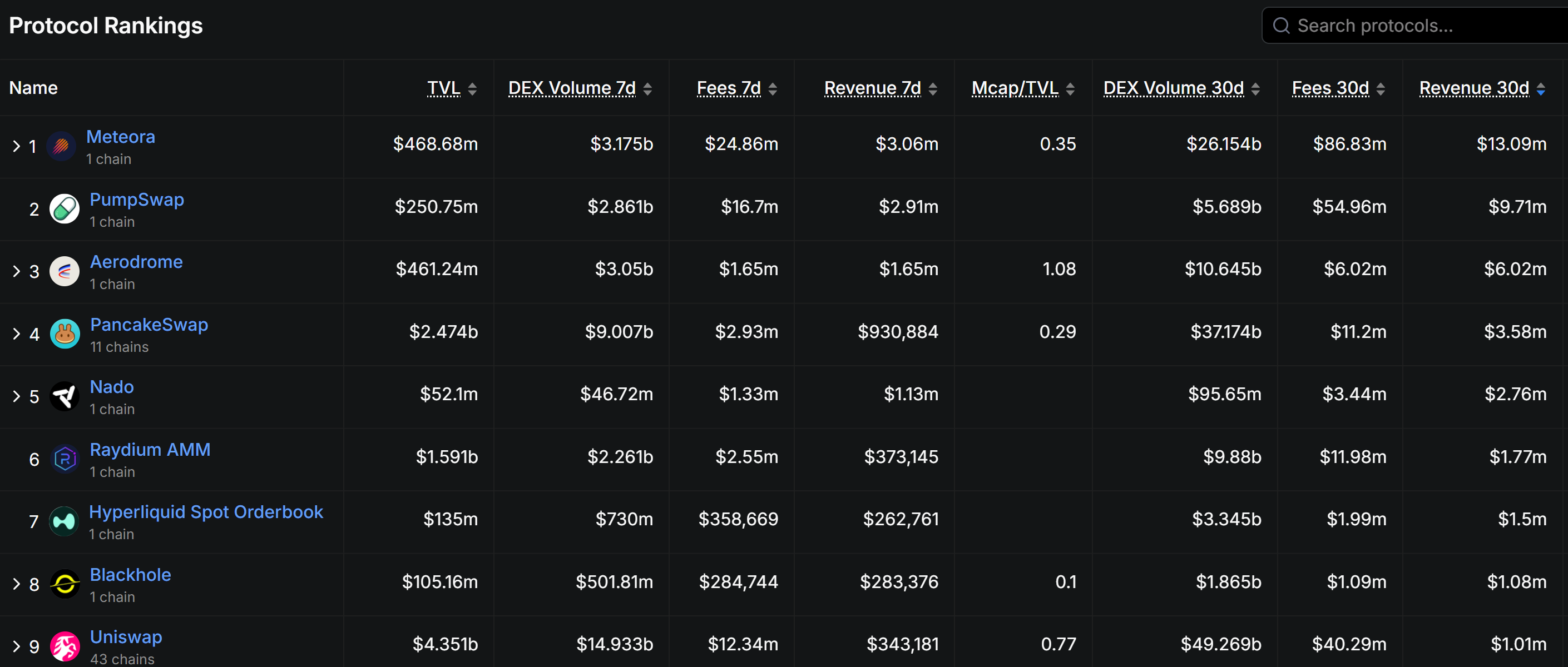Click the PancakeSwap bunny logo icon
Screen dimensions: 1568x667
(x=65, y=334)
